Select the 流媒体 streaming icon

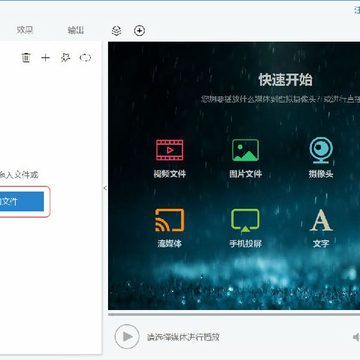[169, 220]
